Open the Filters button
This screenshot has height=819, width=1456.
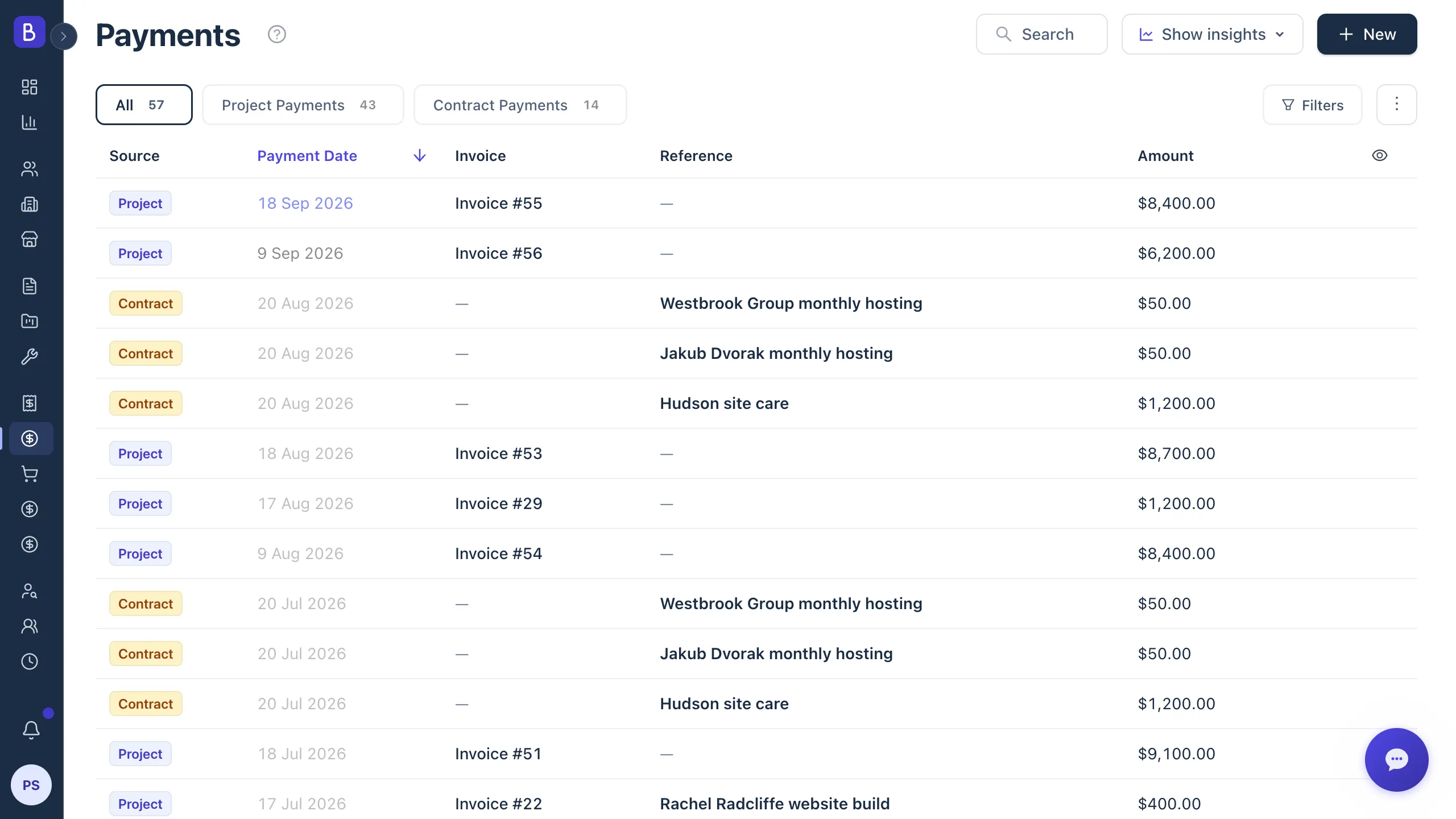coord(1312,105)
